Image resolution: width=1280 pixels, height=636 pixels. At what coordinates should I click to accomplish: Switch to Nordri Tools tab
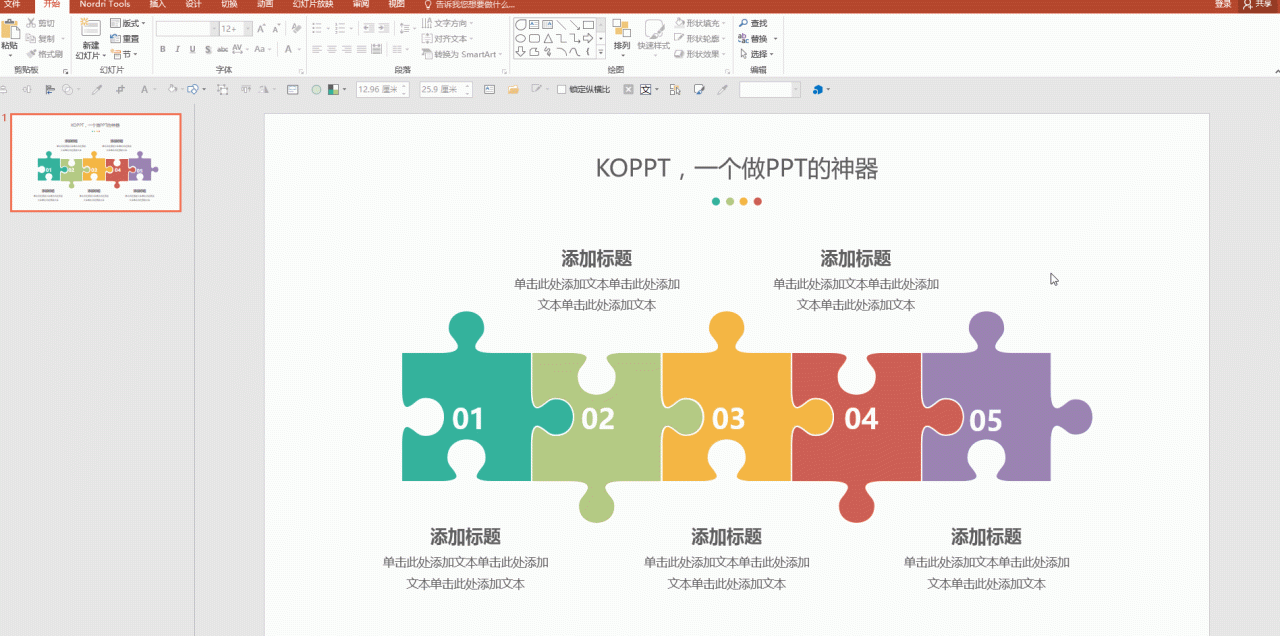(105, 5)
